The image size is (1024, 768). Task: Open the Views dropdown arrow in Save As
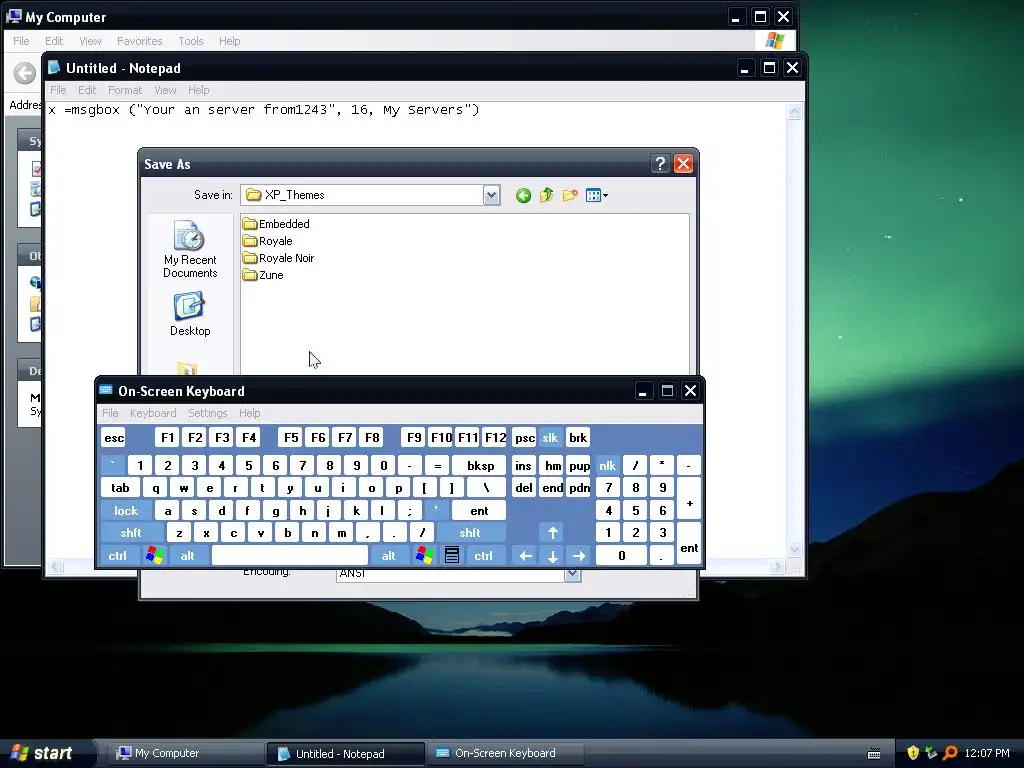(x=605, y=195)
